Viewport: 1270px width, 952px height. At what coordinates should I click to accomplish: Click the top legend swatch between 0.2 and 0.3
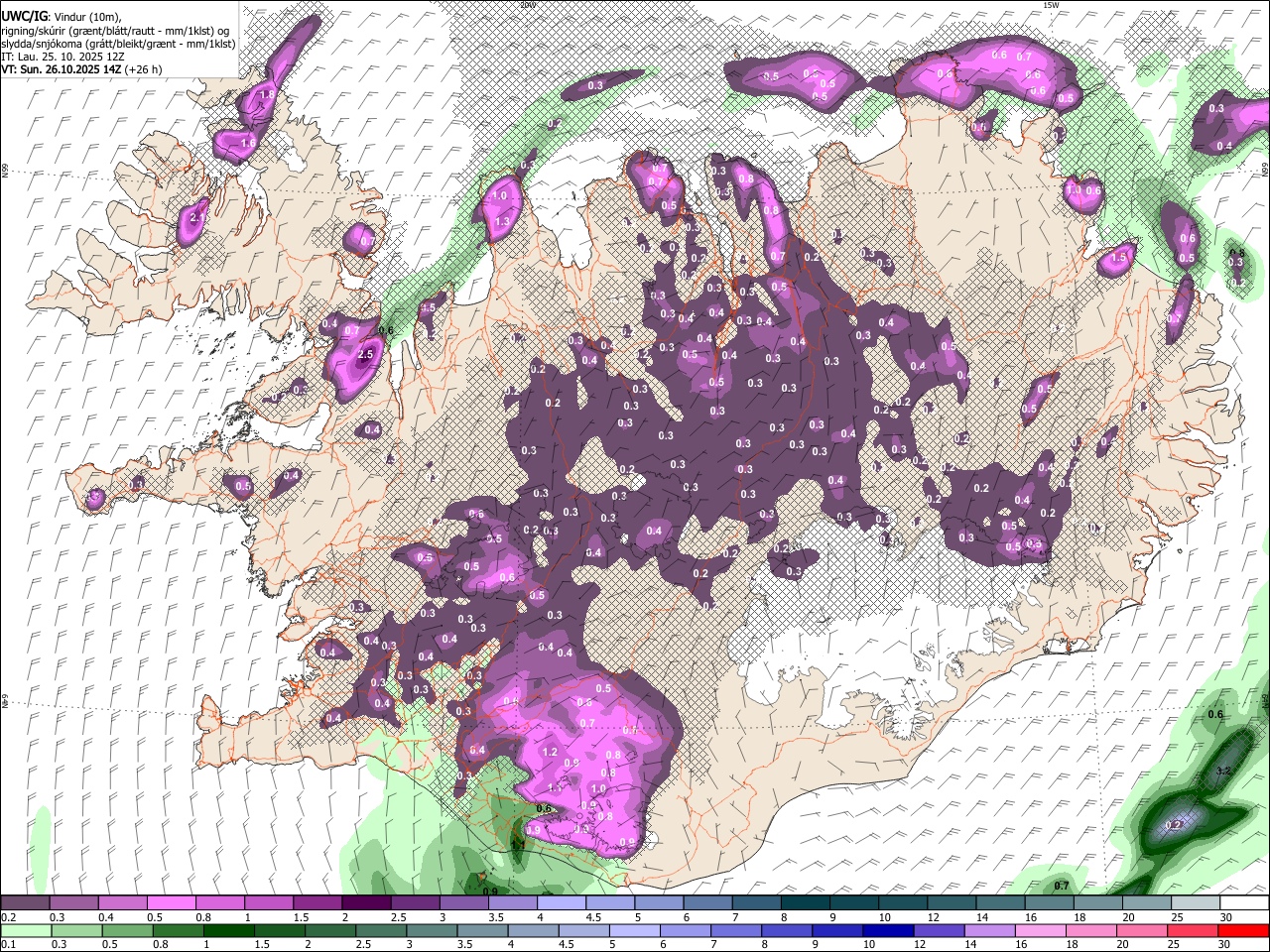pyautogui.click(x=25, y=902)
